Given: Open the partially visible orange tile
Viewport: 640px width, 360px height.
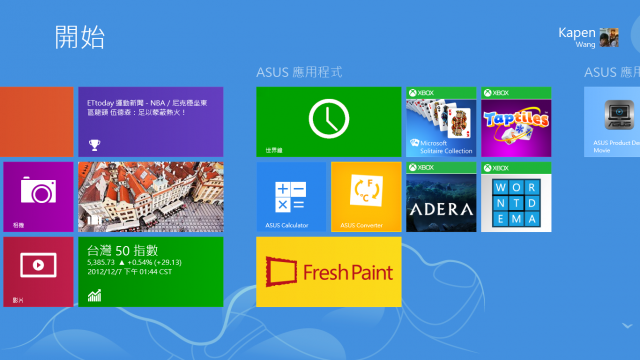Looking at the screenshot, I should 37,122.
